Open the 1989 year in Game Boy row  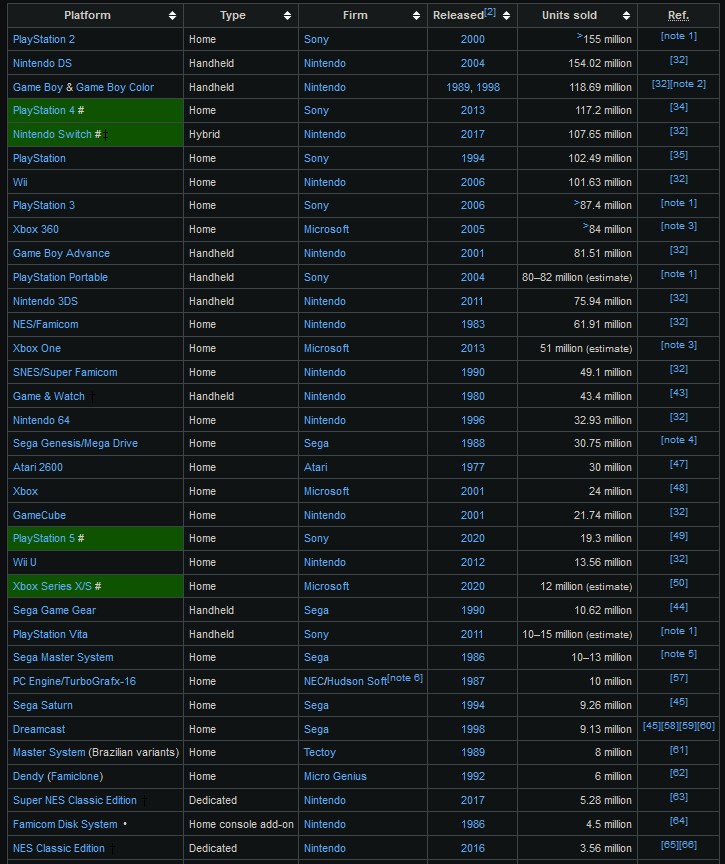click(458, 87)
